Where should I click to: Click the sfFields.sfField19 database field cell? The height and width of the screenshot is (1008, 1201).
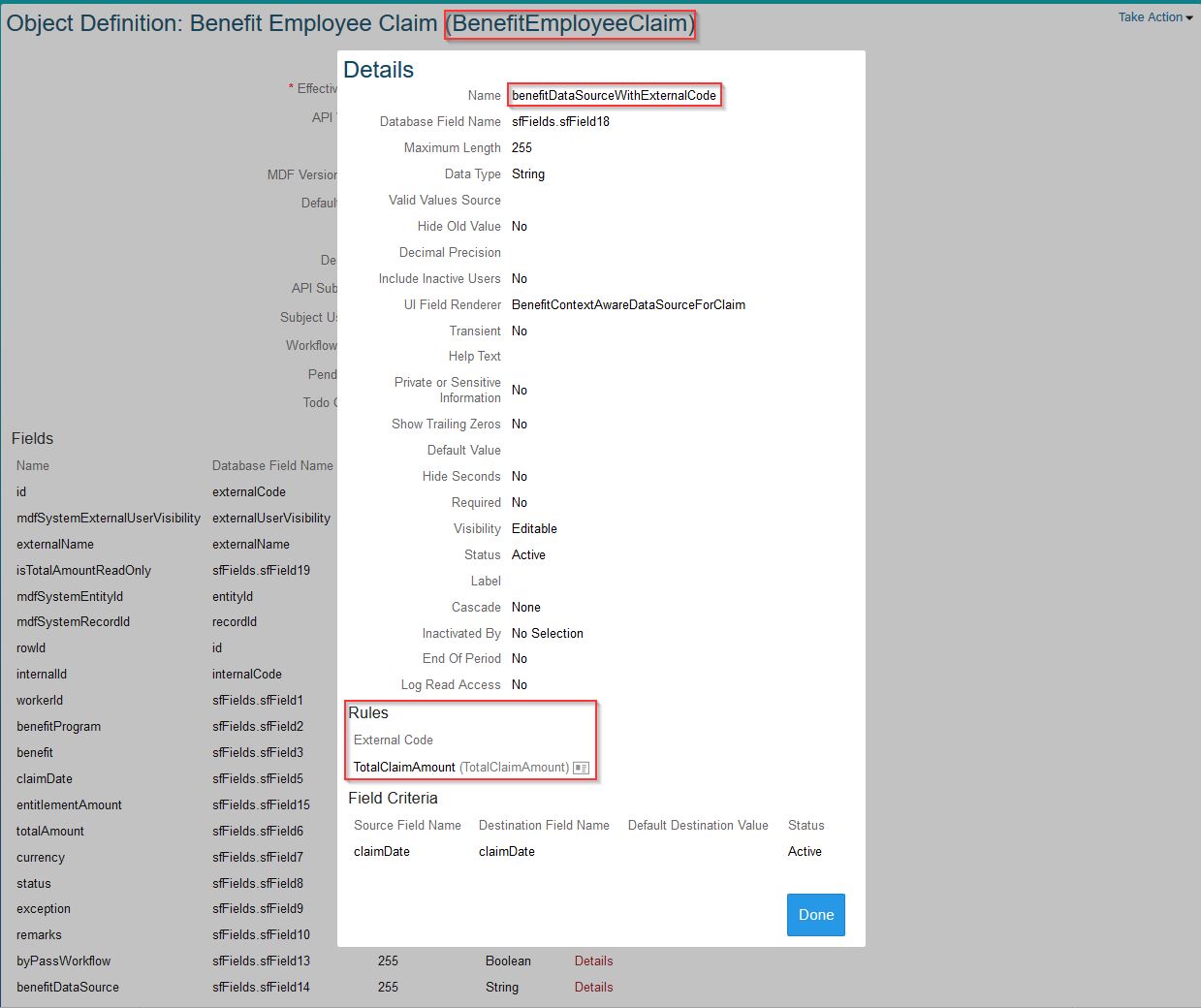point(261,570)
